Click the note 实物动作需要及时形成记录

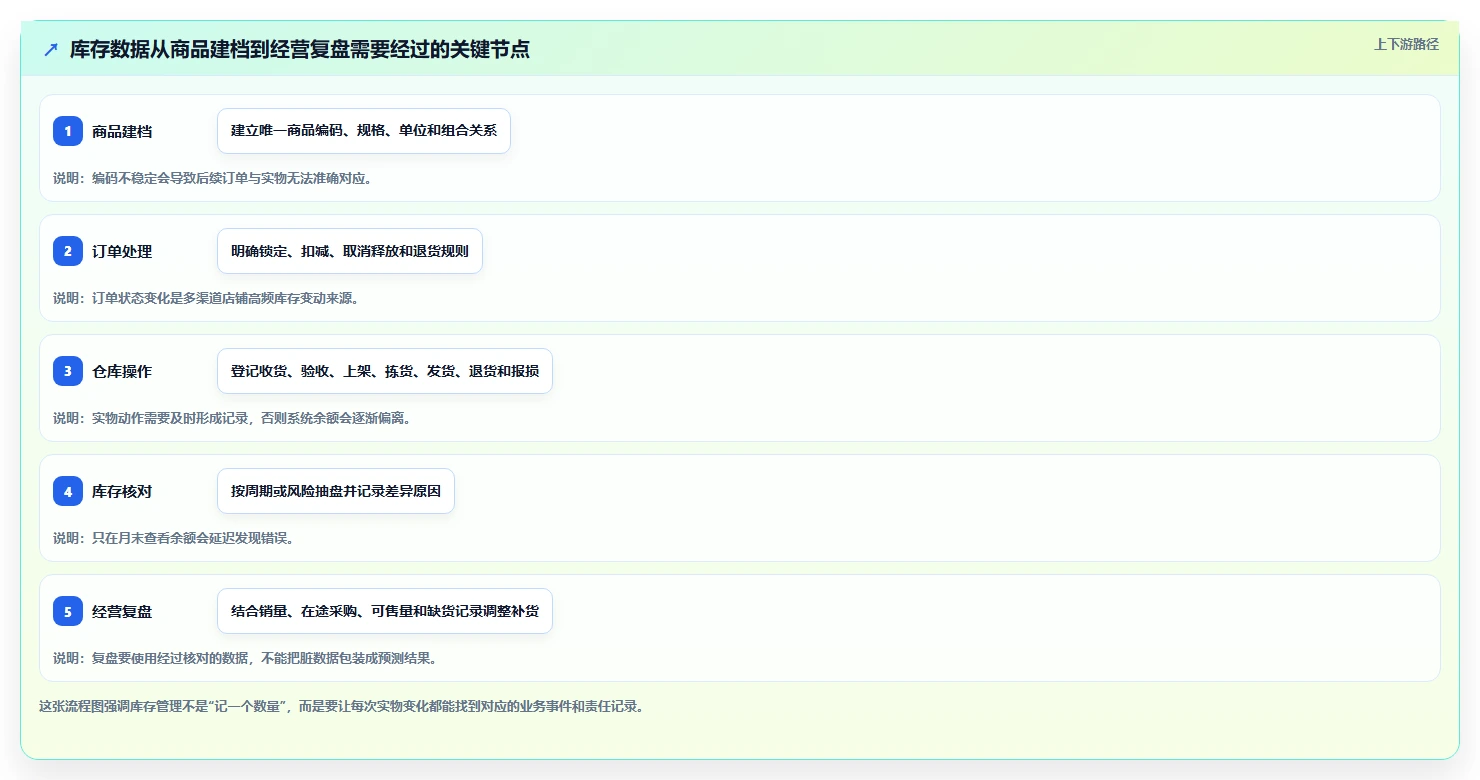pyautogui.click(x=232, y=418)
